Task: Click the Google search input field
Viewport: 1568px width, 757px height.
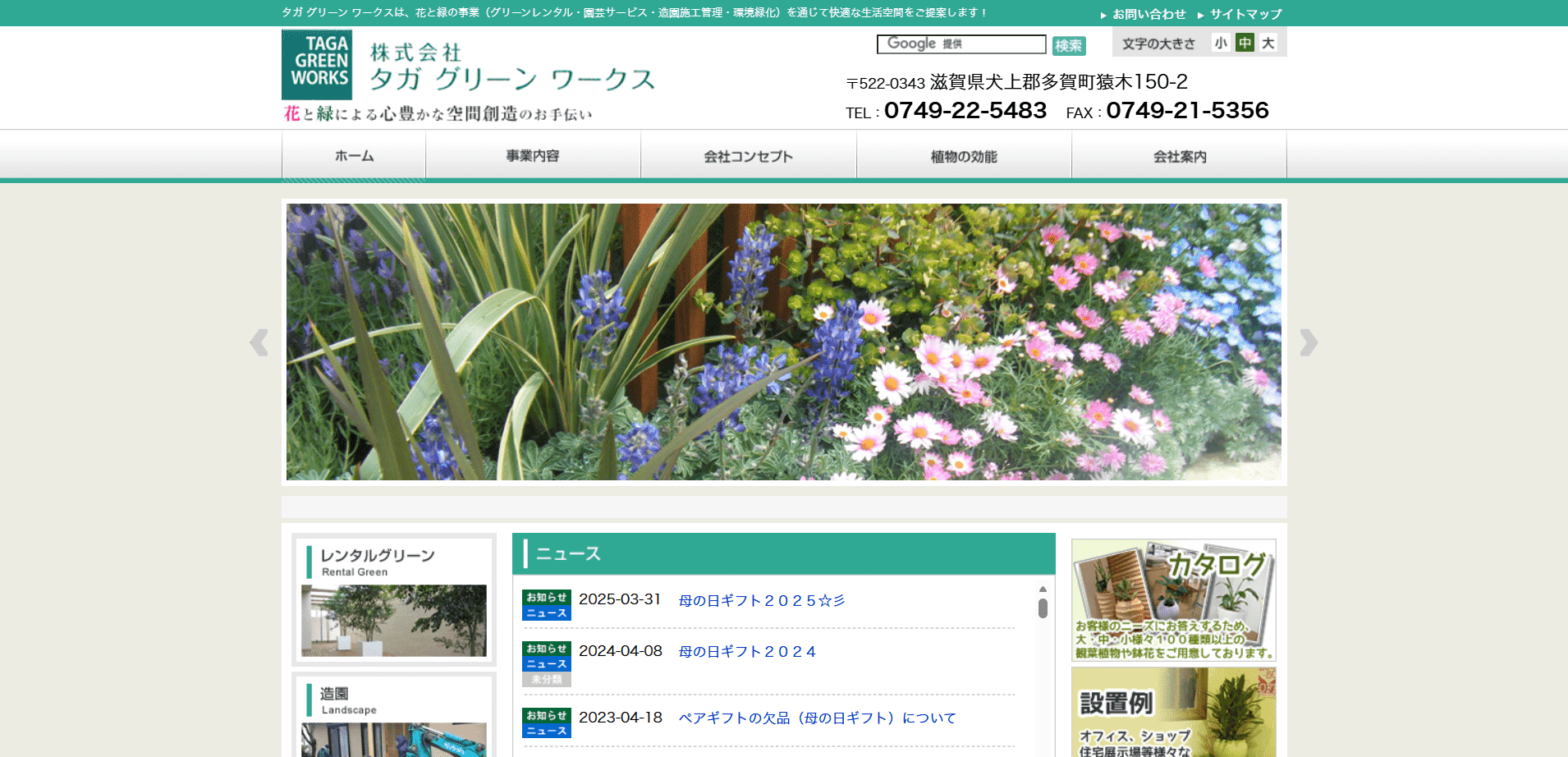Action: pos(961,44)
